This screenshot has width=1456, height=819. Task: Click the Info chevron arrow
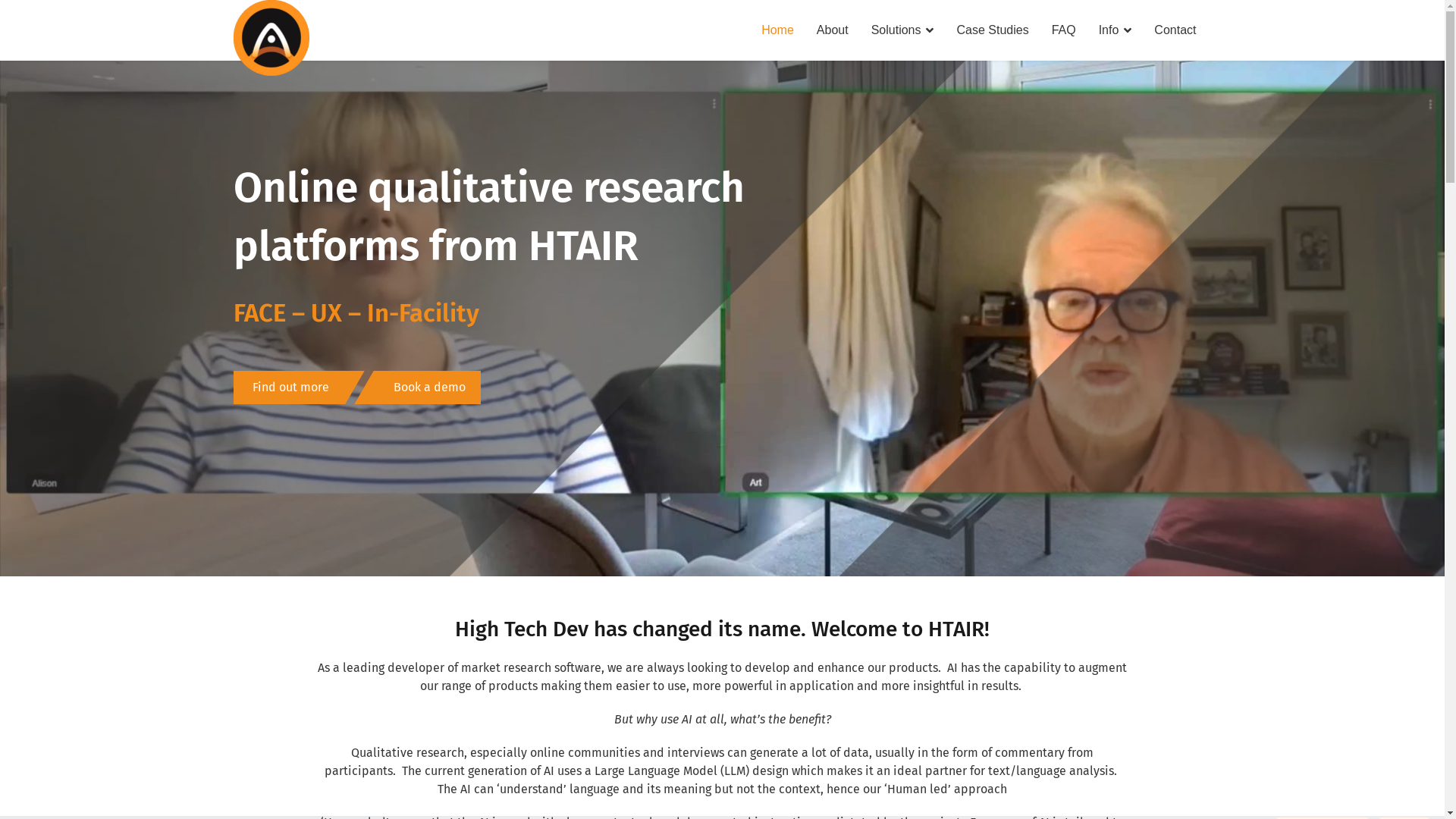tap(1127, 31)
